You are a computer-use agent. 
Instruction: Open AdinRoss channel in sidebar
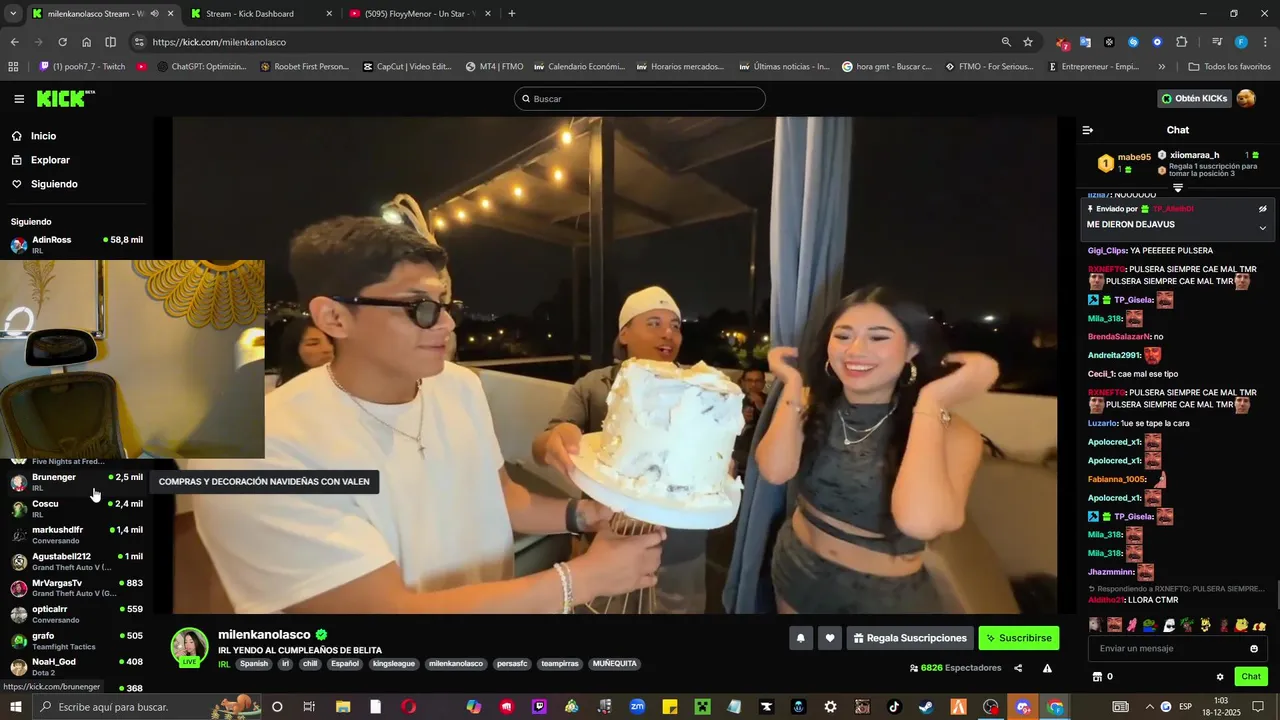[77, 245]
